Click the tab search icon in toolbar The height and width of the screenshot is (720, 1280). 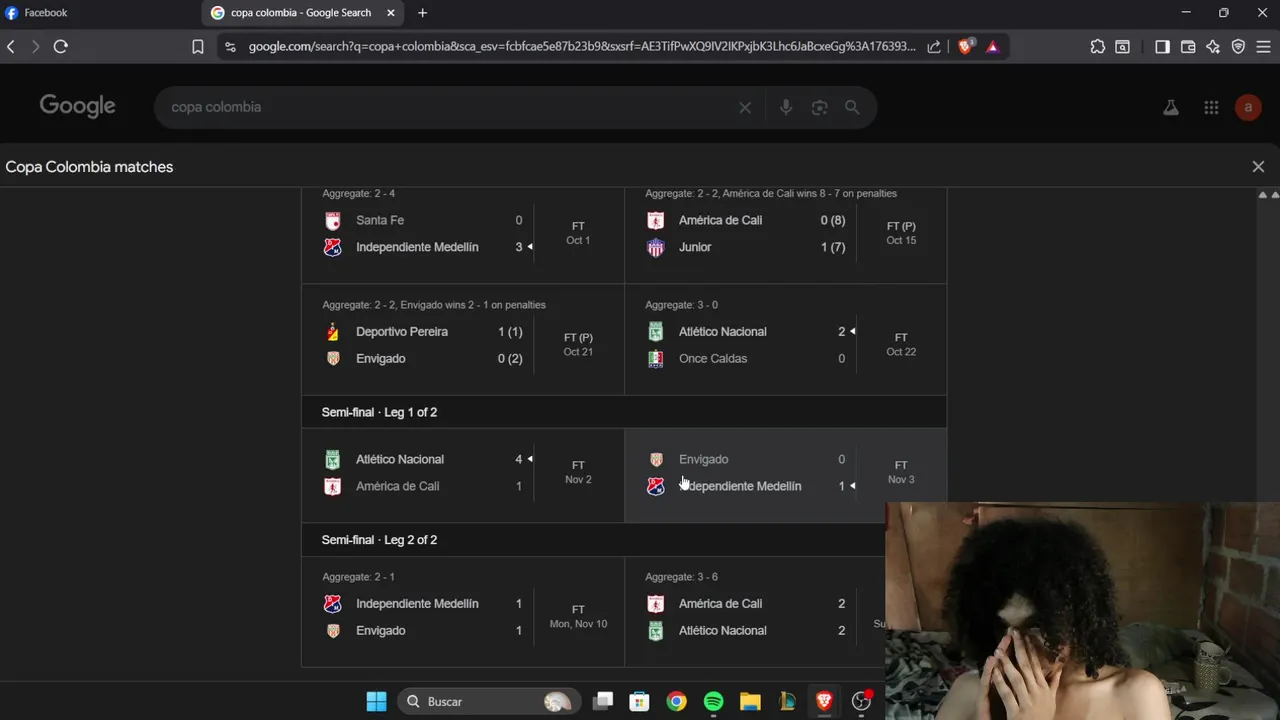point(1123,46)
